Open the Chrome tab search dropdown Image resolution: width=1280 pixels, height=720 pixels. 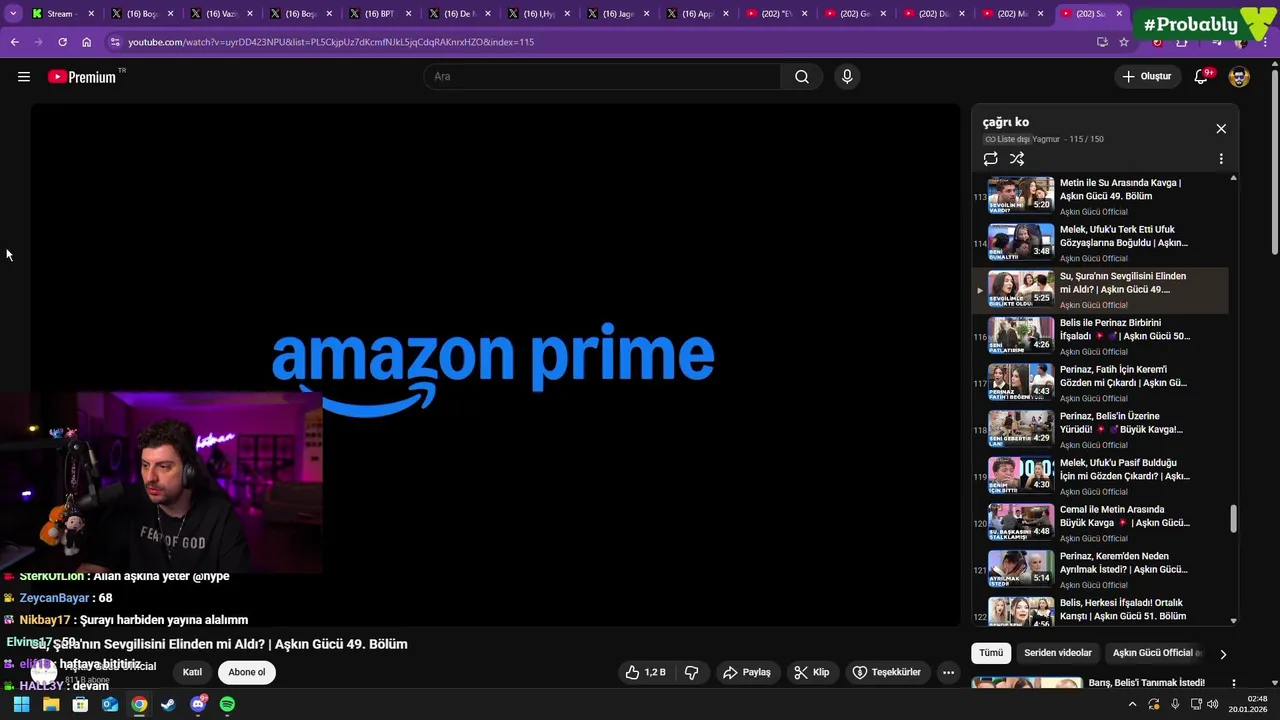[x=13, y=14]
